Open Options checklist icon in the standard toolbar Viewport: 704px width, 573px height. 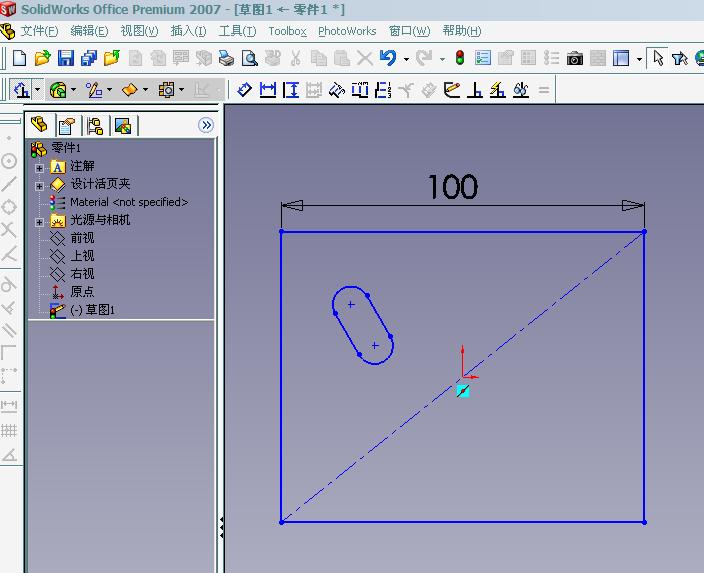coord(483,58)
